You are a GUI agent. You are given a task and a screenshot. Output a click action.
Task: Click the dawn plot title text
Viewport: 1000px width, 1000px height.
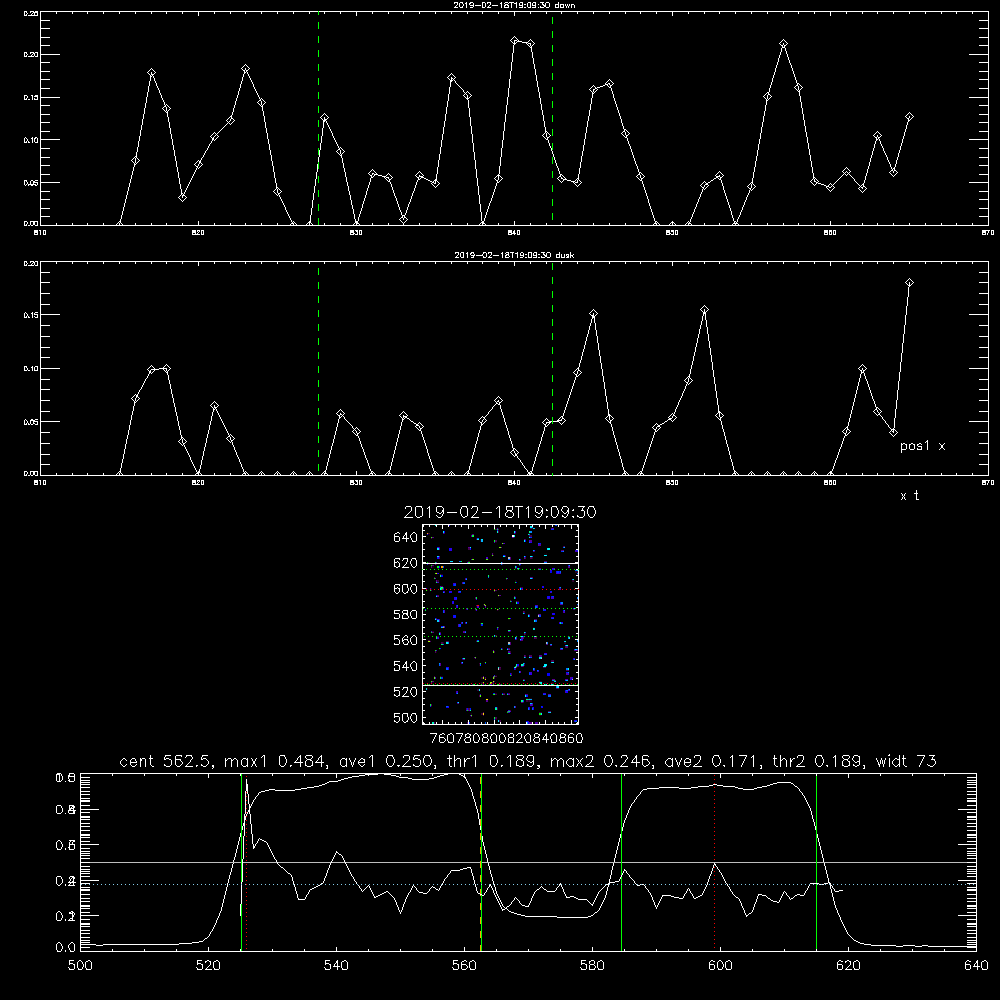click(514, 5)
